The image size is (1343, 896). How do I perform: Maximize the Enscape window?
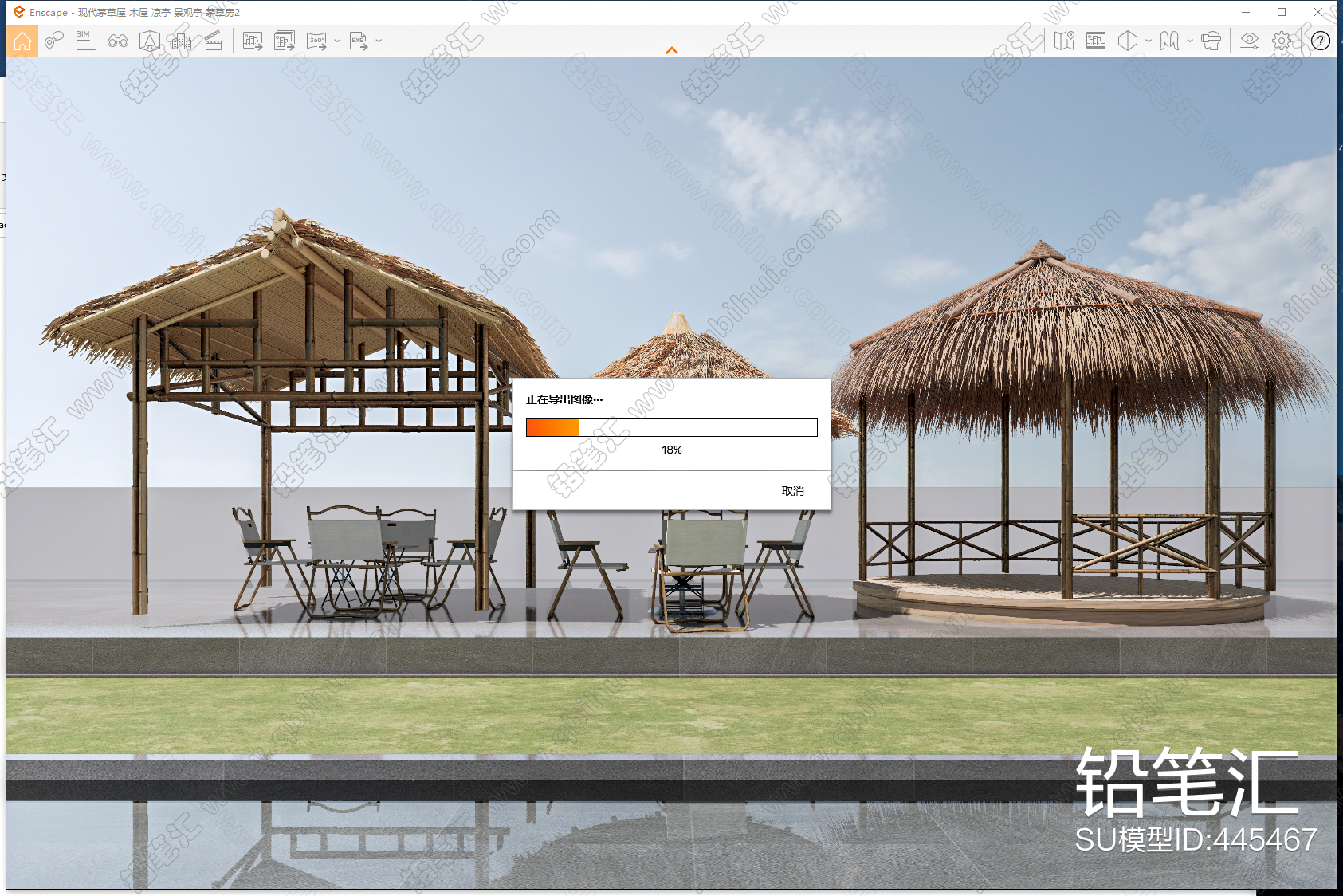click(1282, 12)
